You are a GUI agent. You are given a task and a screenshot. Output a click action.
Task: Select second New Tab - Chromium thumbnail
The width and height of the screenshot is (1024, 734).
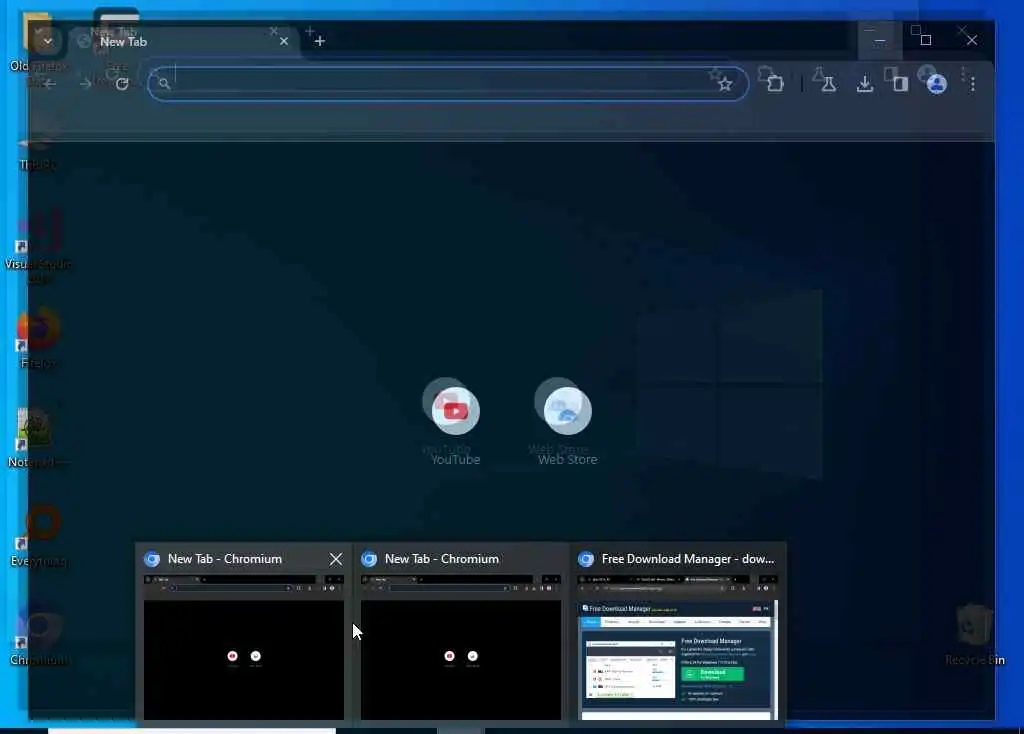pos(460,647)
